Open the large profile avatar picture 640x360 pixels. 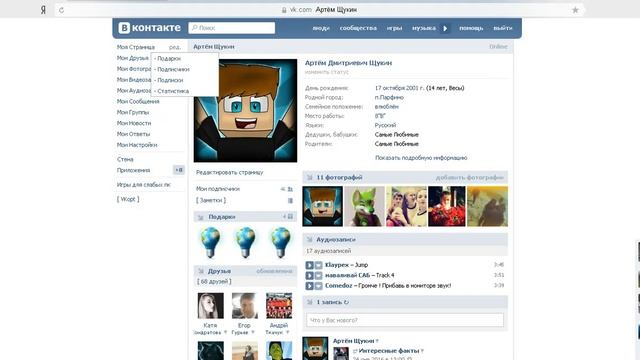[x=245, y=111]
